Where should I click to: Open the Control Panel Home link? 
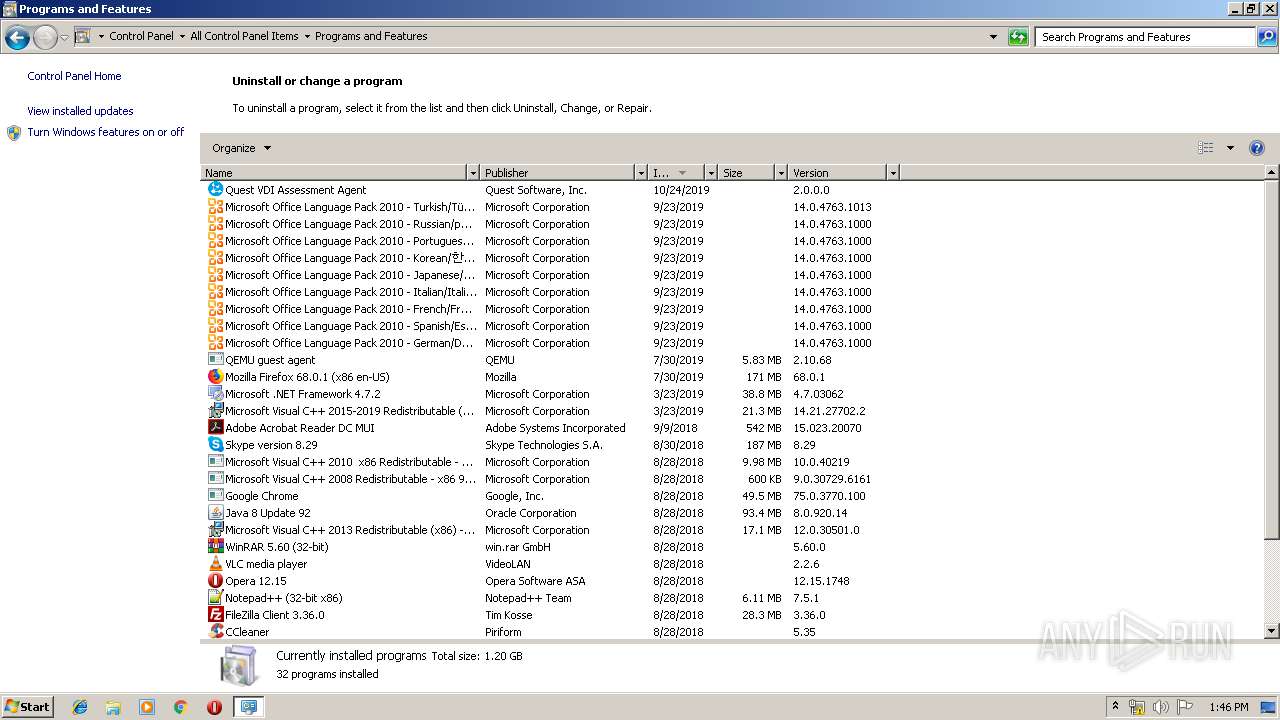point(74,76)
